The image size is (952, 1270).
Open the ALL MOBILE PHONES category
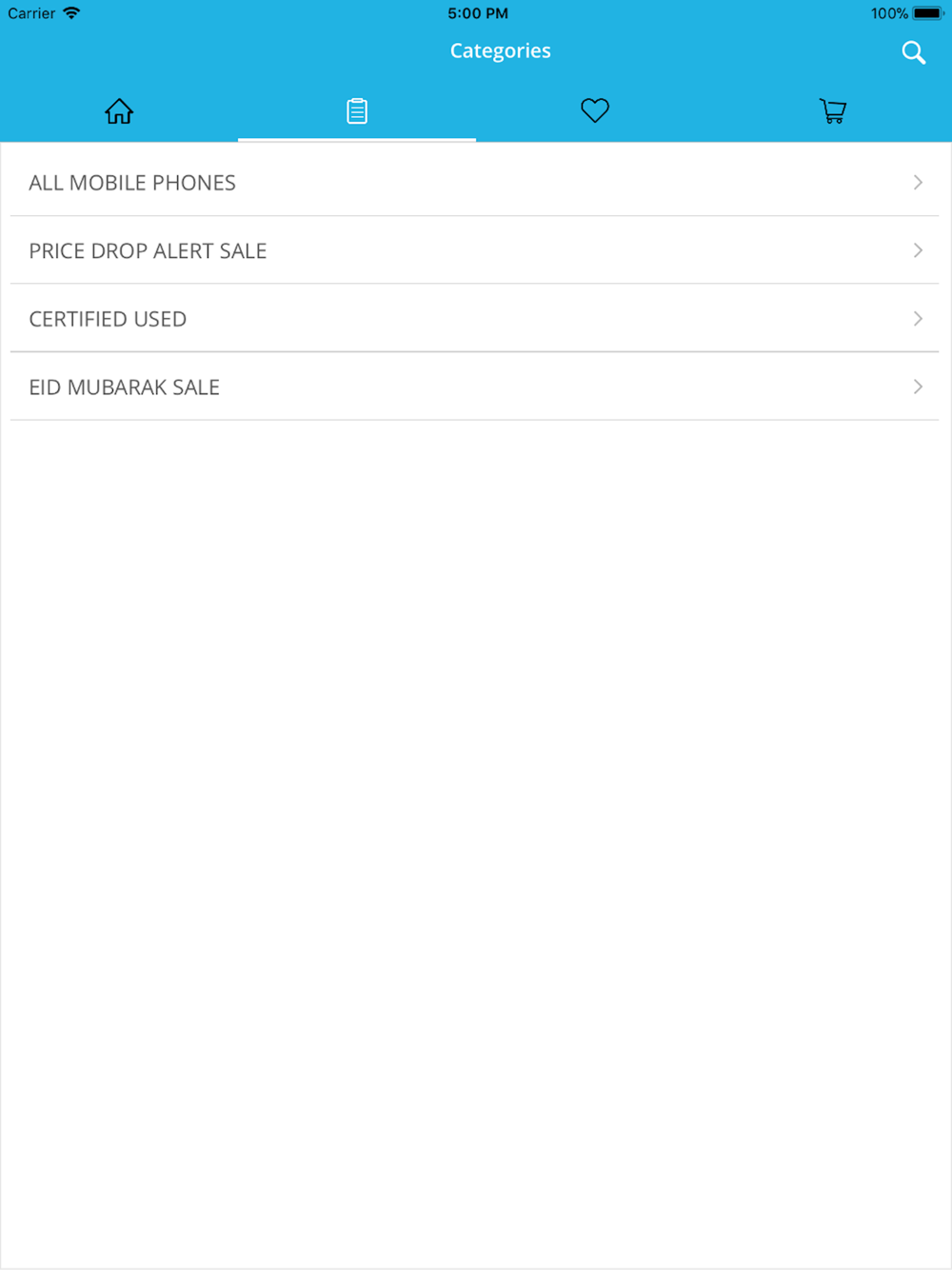point(474,183)
